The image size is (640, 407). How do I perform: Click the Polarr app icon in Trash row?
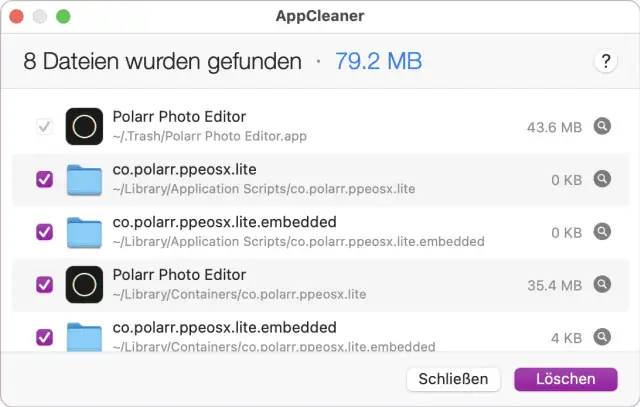click(84, 127)
